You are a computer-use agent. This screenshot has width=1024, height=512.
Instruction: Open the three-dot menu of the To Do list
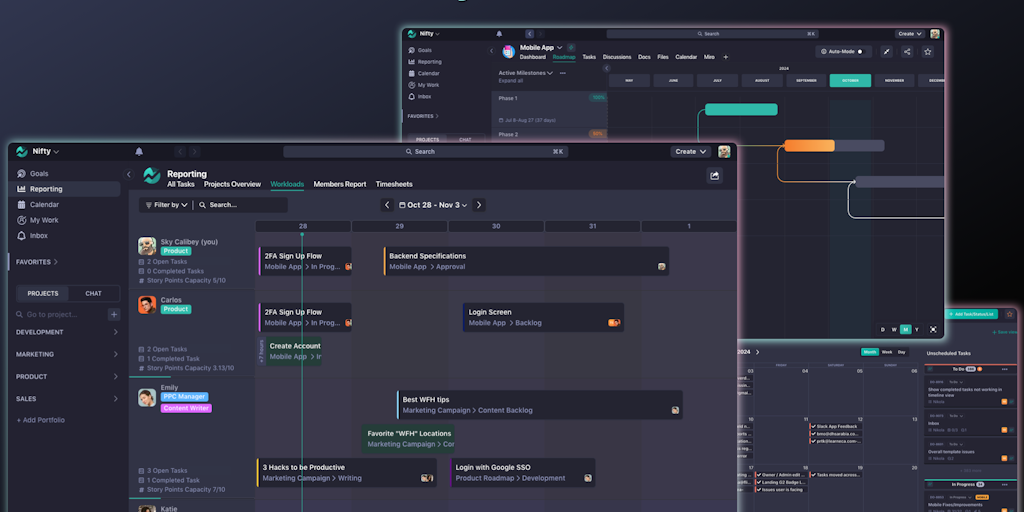coord(1004,370)
